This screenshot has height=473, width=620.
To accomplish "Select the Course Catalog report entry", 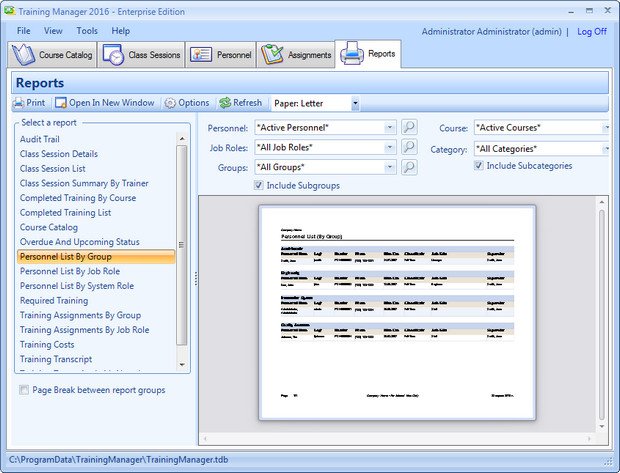I will pos(49,227).
